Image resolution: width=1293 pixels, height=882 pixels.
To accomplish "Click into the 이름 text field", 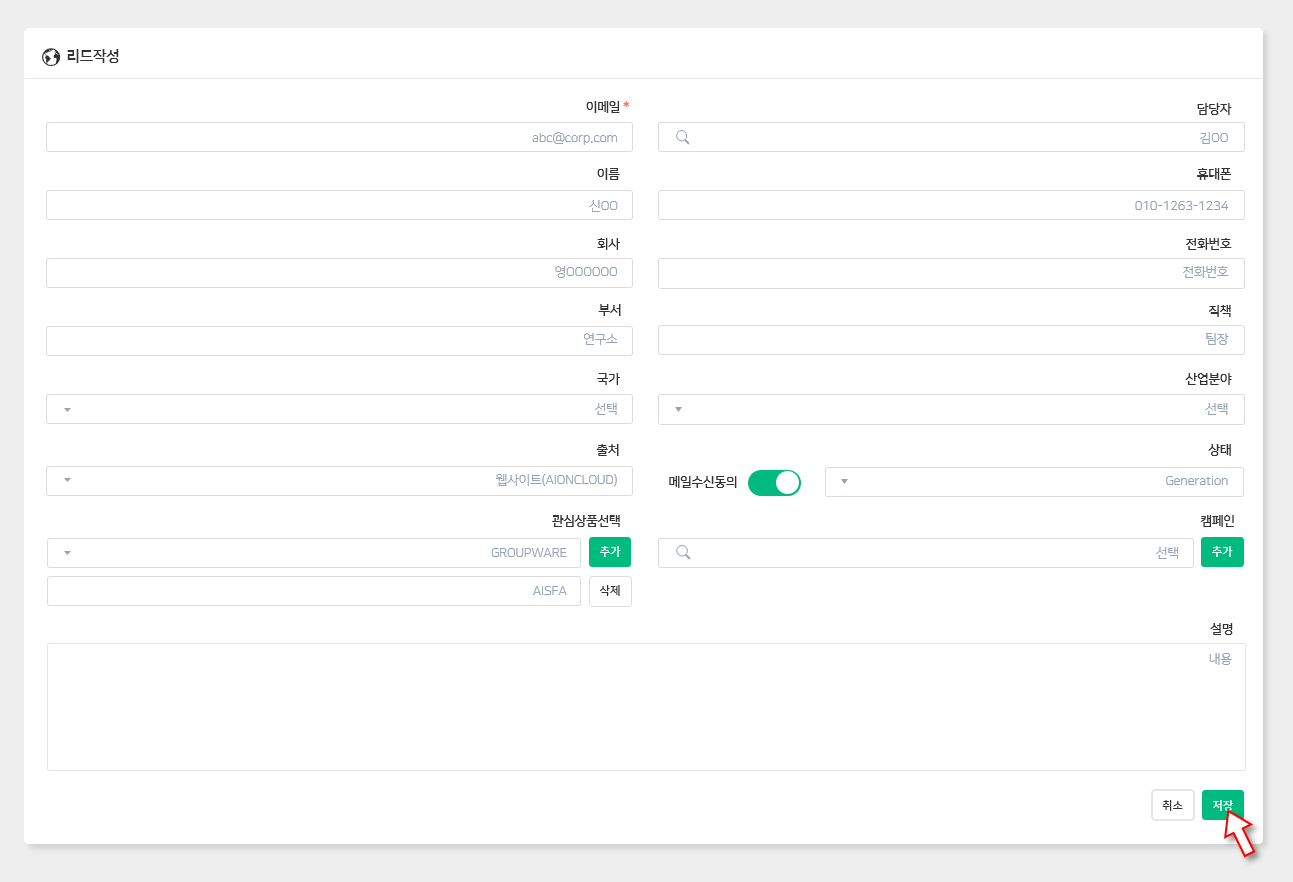I will 339,205.
